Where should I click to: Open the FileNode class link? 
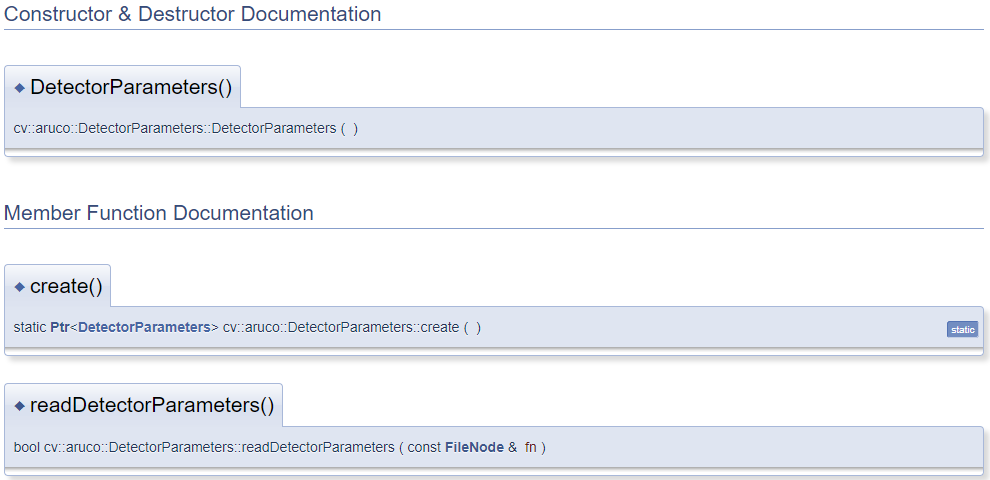[x=474, y=447]
